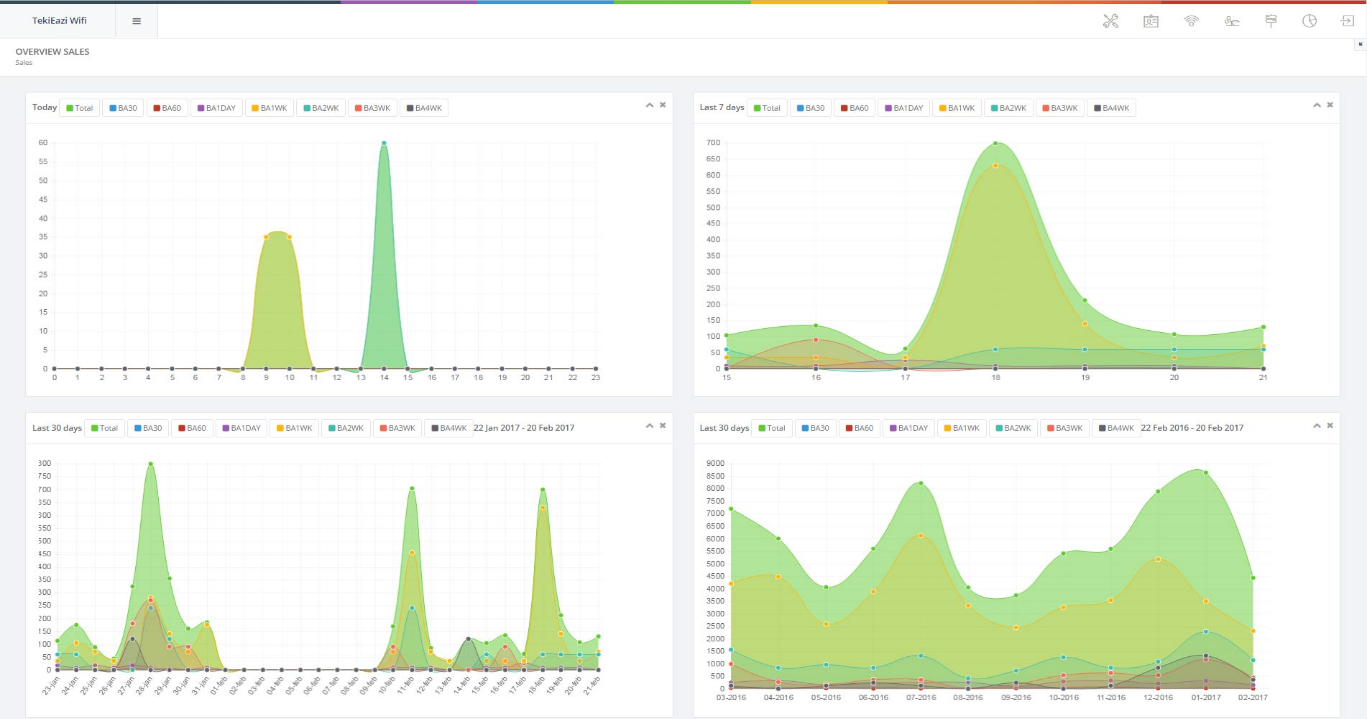The image size is (1367, 719).
Task: Toggle Total in 22 Jan 2017 chart legend
Action: pyautogui.click(x=105, y=428)
